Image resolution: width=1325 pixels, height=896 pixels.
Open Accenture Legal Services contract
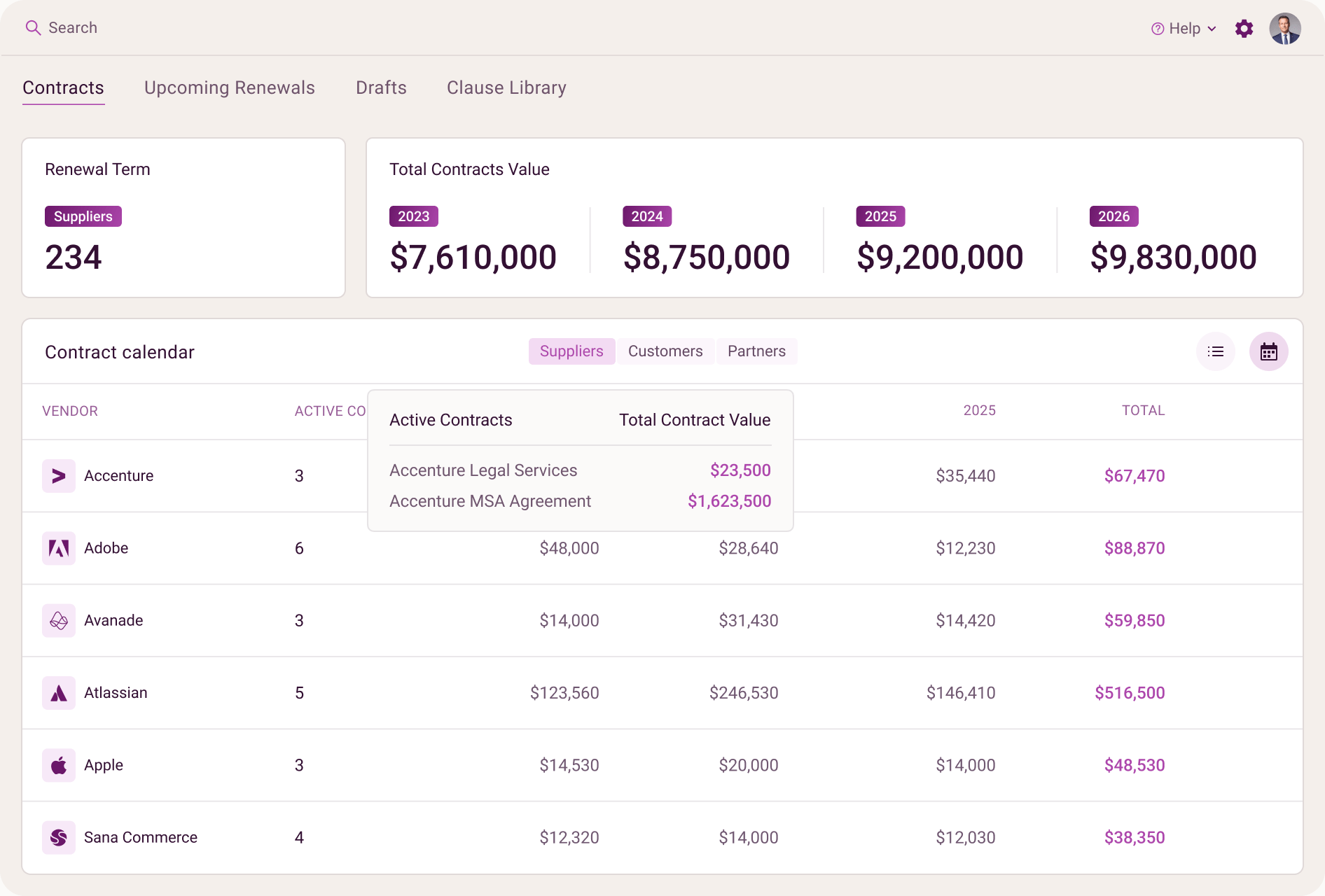point(483,470)
